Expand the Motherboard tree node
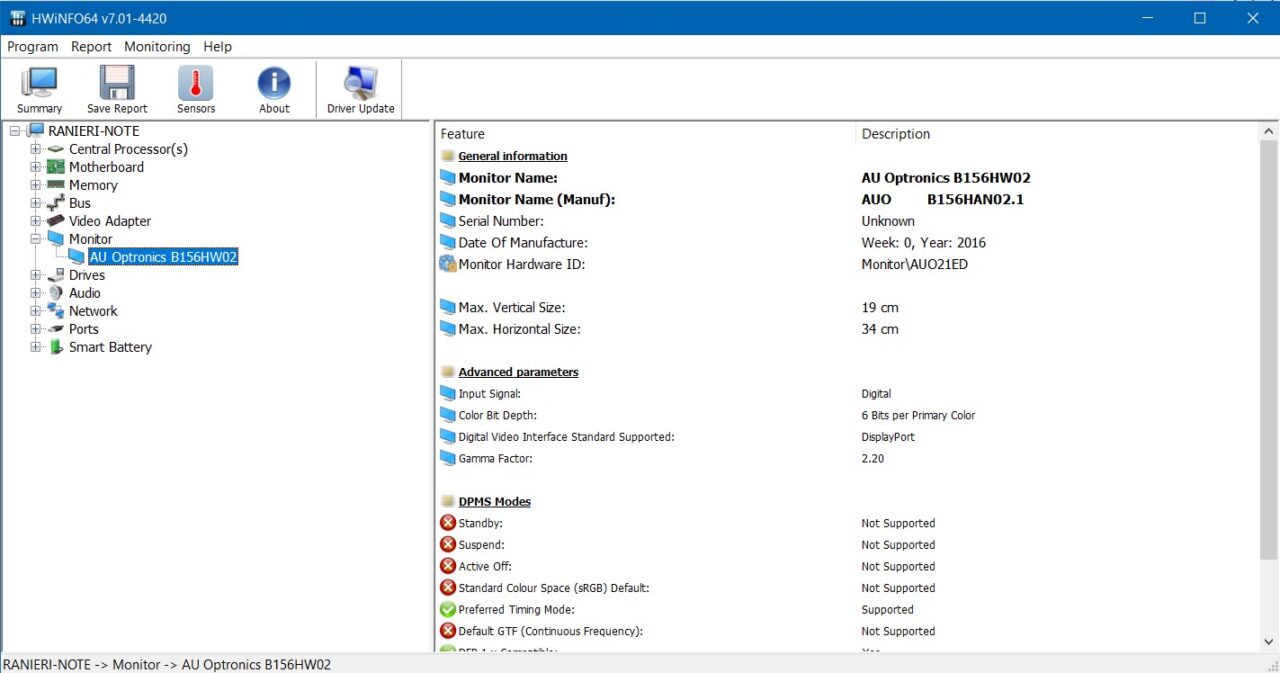Screen dimensions: 1280x673 pos(36,167)
